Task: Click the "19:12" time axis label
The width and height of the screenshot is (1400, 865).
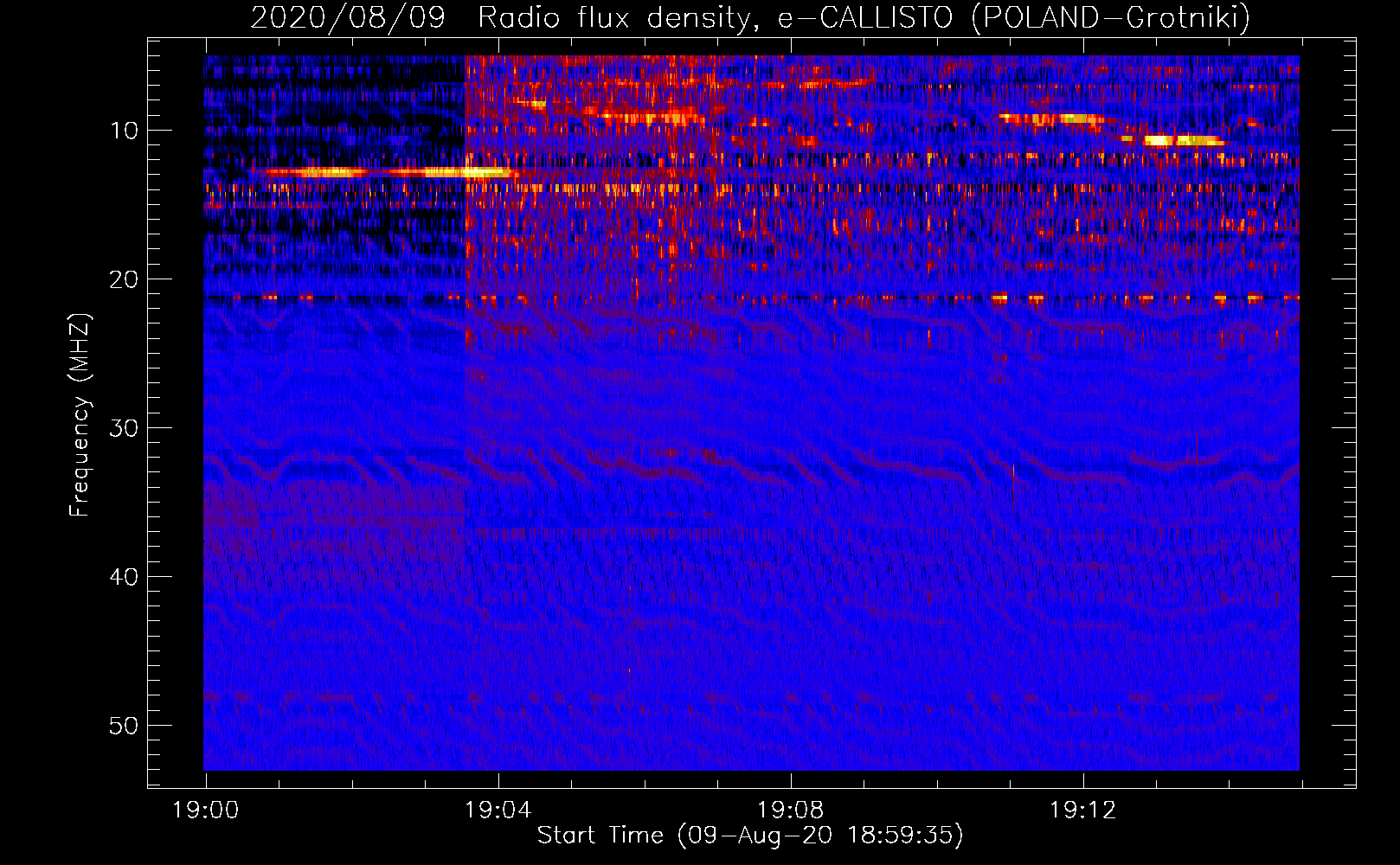Action: point(1082,811)
